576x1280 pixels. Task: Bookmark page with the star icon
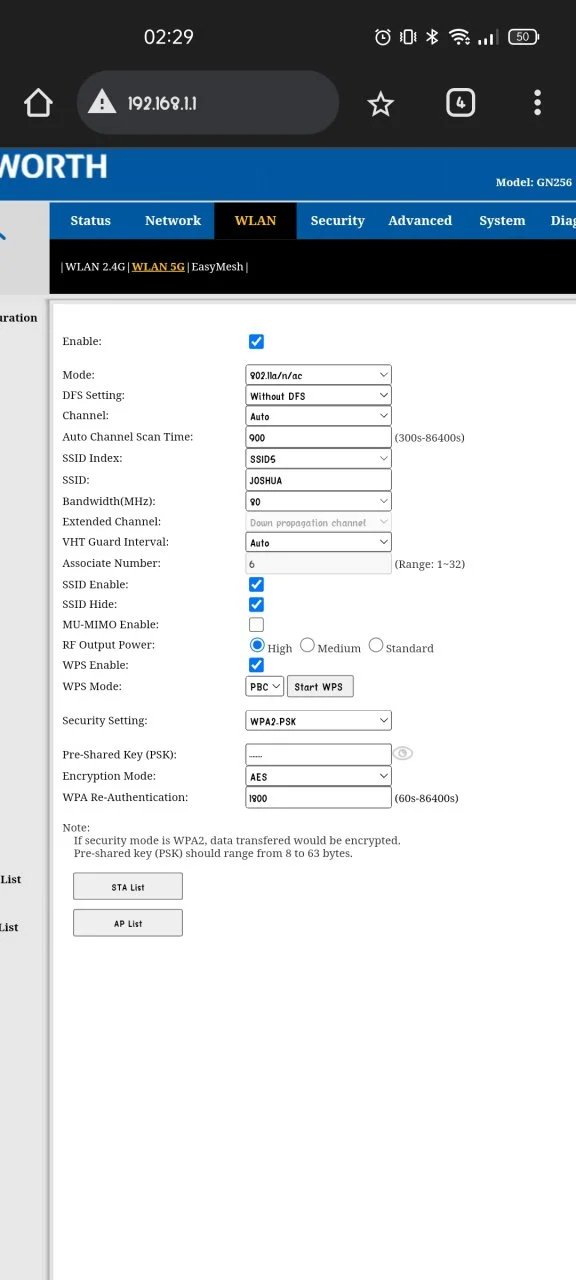pos(380,103)
